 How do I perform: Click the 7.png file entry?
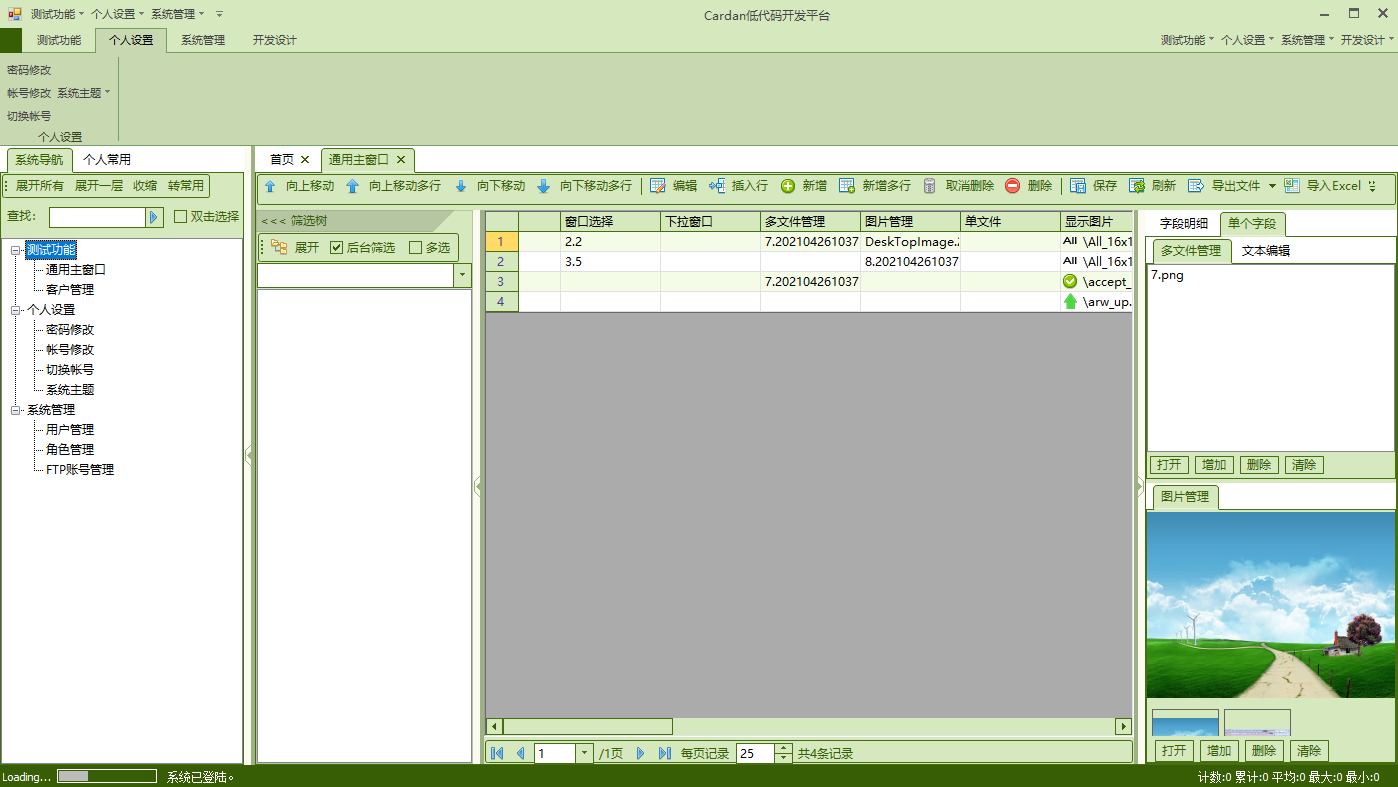pyautogui.click(x=1167, y=275)
